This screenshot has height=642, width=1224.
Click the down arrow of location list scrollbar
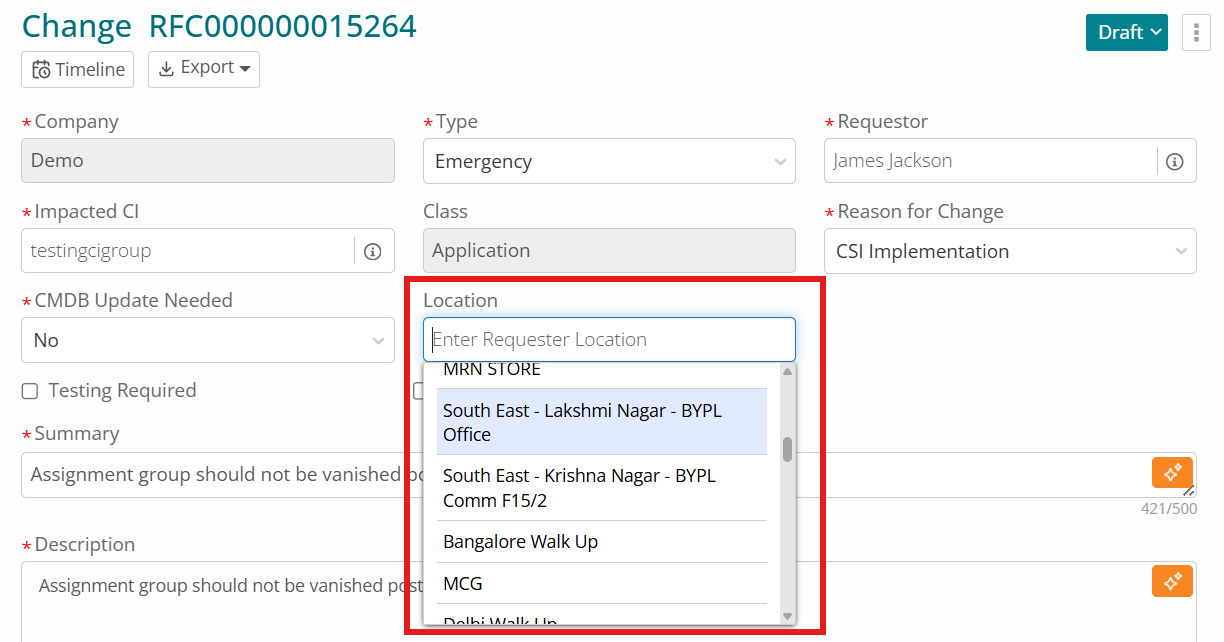[787, 615]
